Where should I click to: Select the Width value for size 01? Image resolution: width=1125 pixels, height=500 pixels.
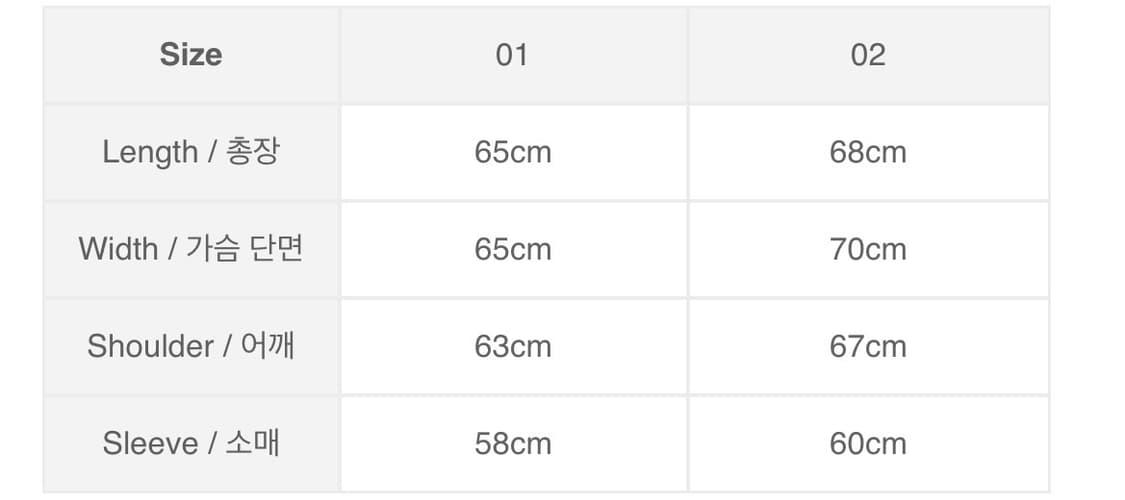coord(512,248)
